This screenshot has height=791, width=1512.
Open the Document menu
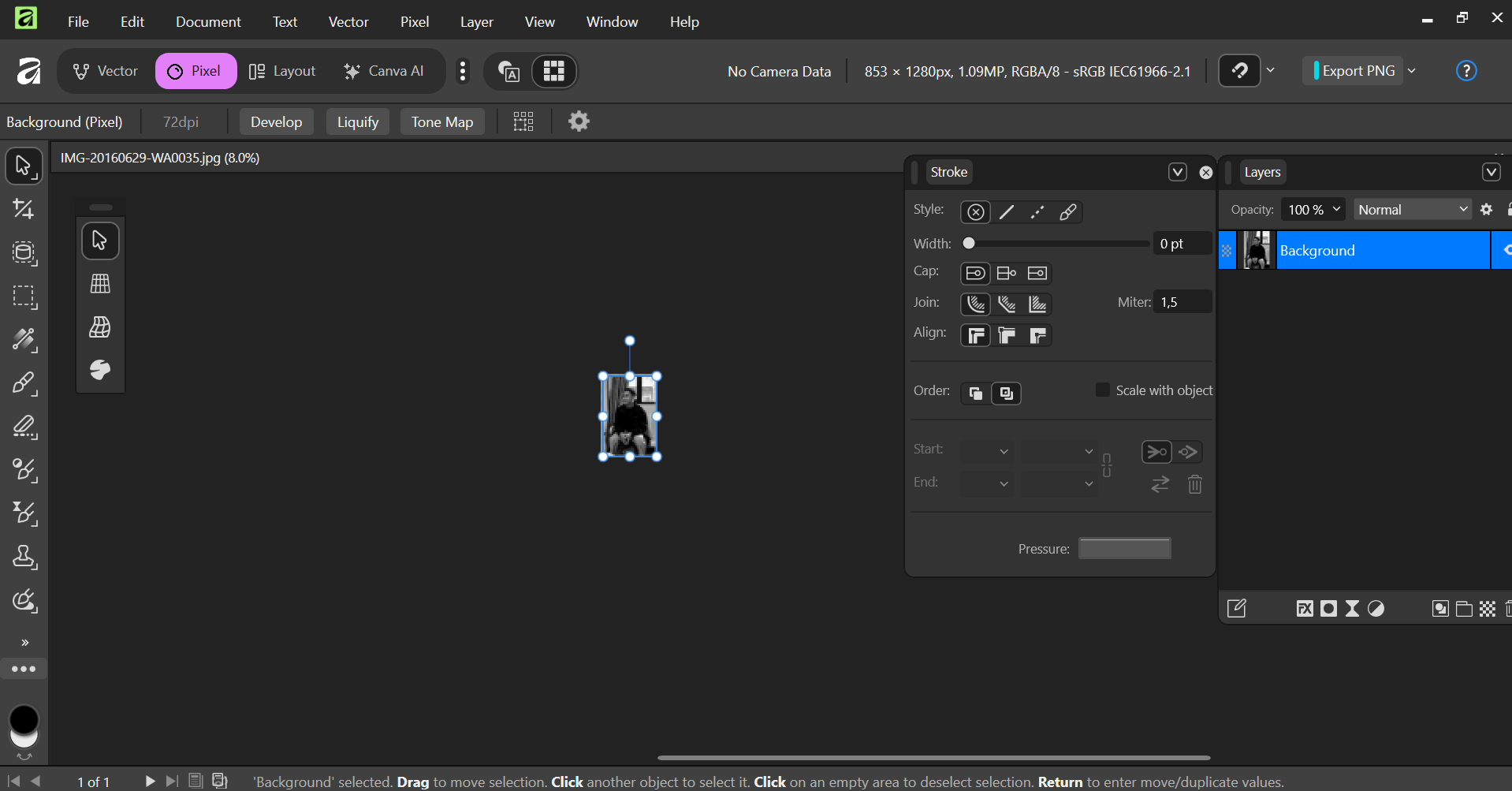pyautogui.click(x=207, y=21)
